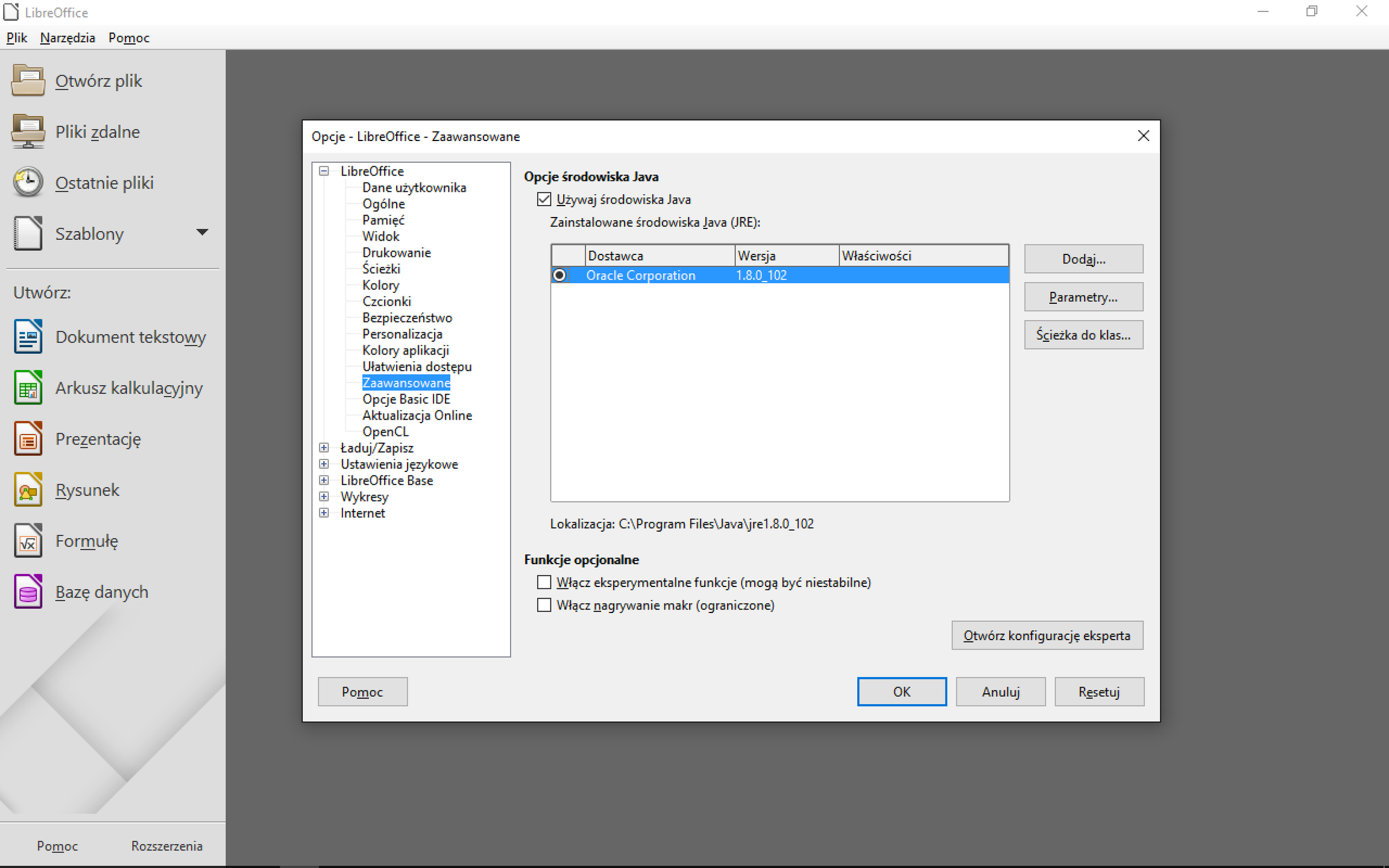Viewport: 1389px width, 868px height.
Task: Select 'Bezpieczeństwo' in options tree
Action: pos(407,318)
